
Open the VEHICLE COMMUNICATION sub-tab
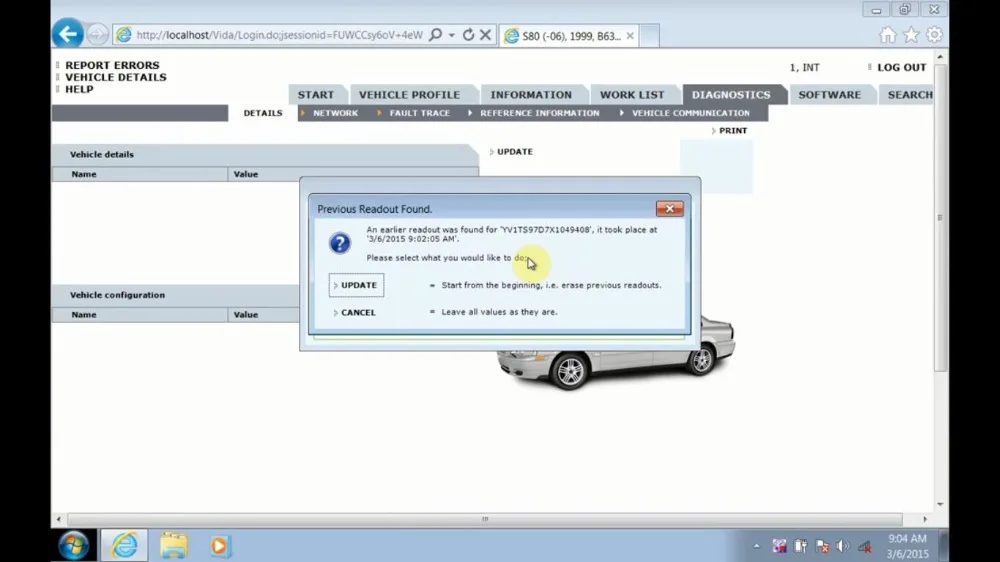(x=691, y=113)
